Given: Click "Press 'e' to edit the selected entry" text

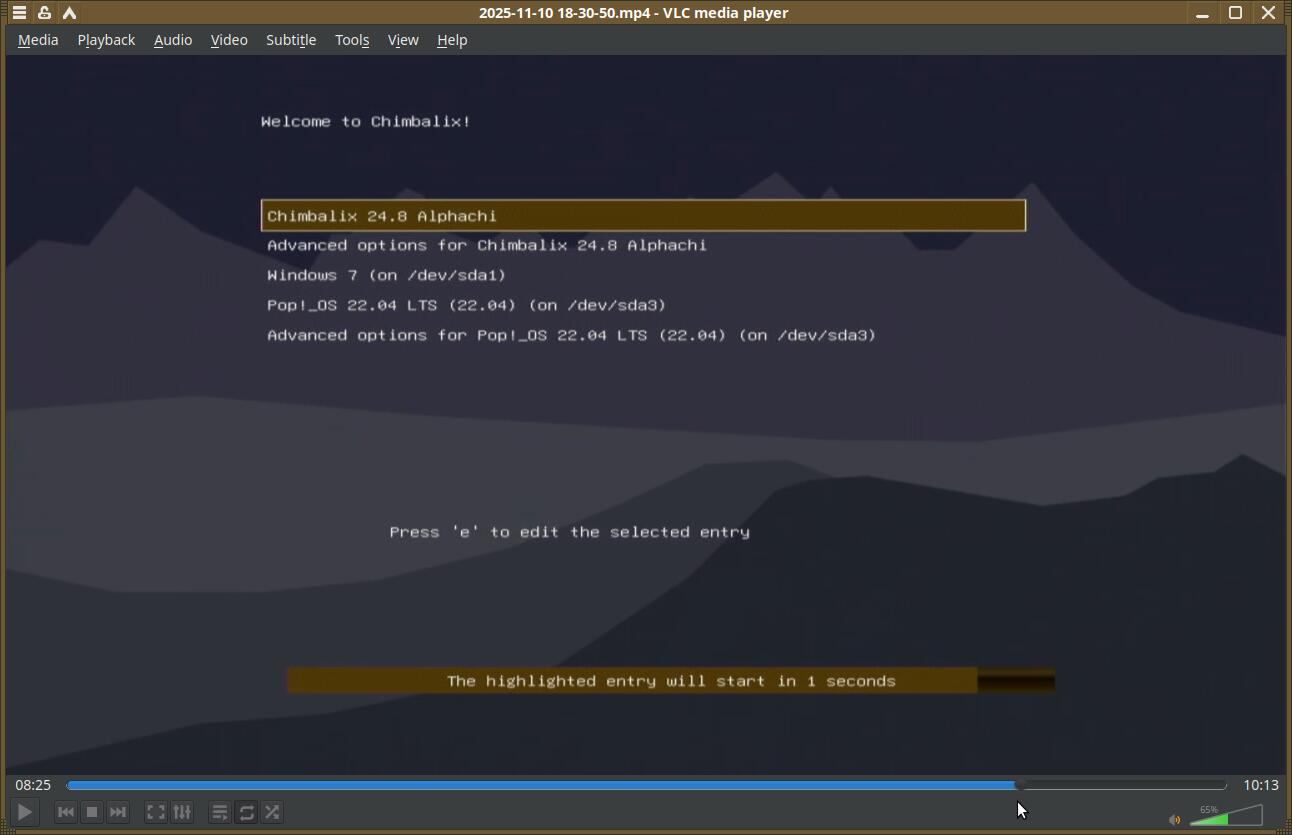Looking at the screenshot, I should 570,532.
